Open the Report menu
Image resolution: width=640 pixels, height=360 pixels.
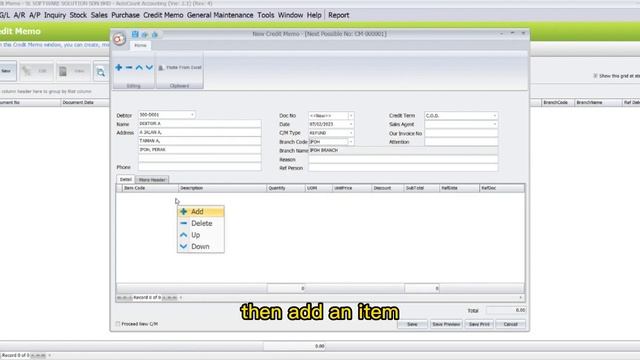[338, 15]
